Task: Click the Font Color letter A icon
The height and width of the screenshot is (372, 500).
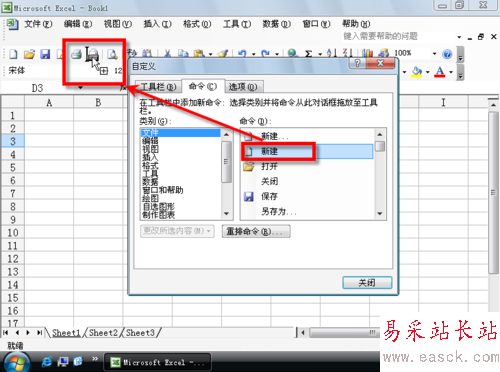Action: (440, 71)
